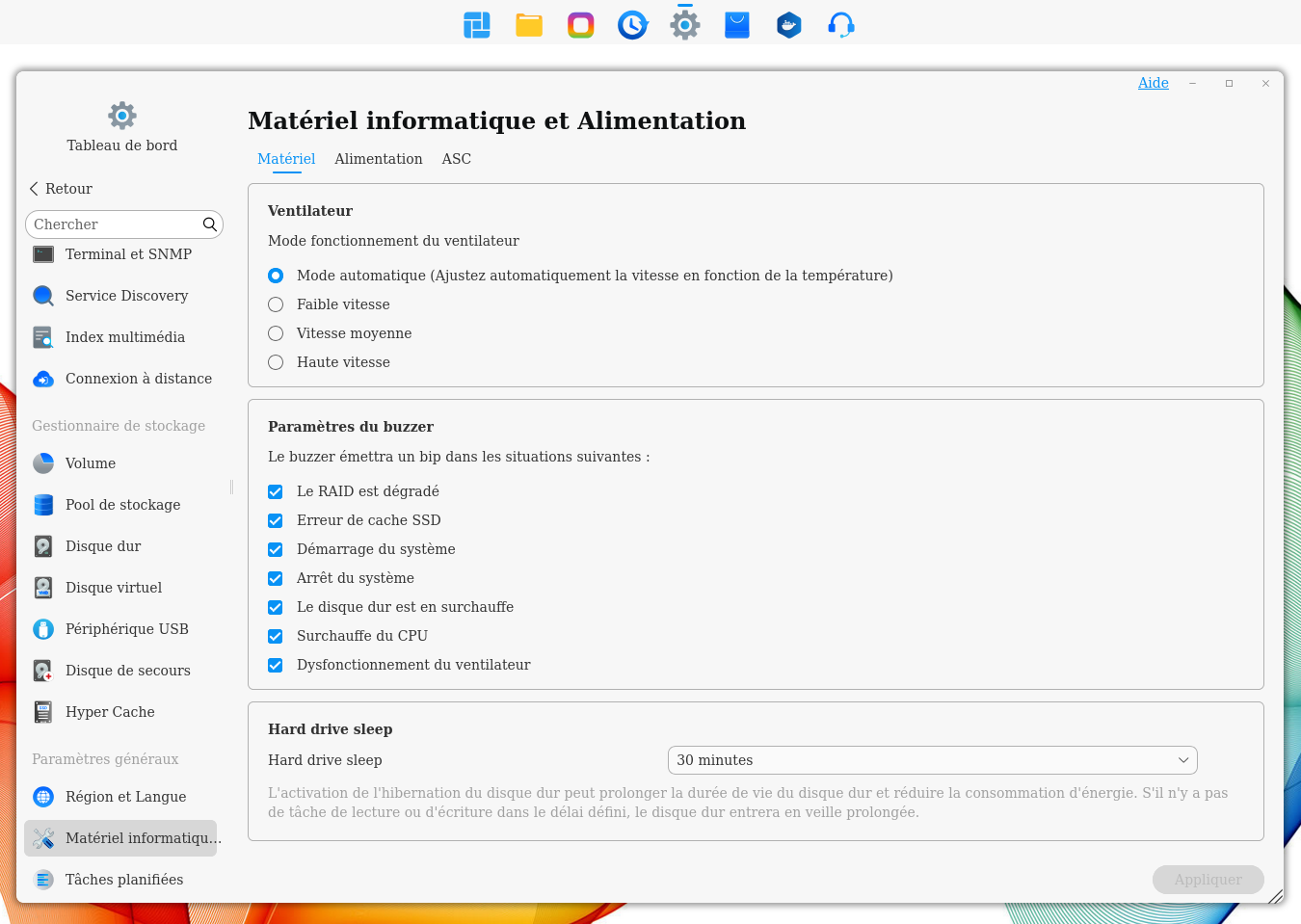The image size is (1301, 924).
Task: Select the Connexion à distance cloud icon
Action: pos(43,379)
